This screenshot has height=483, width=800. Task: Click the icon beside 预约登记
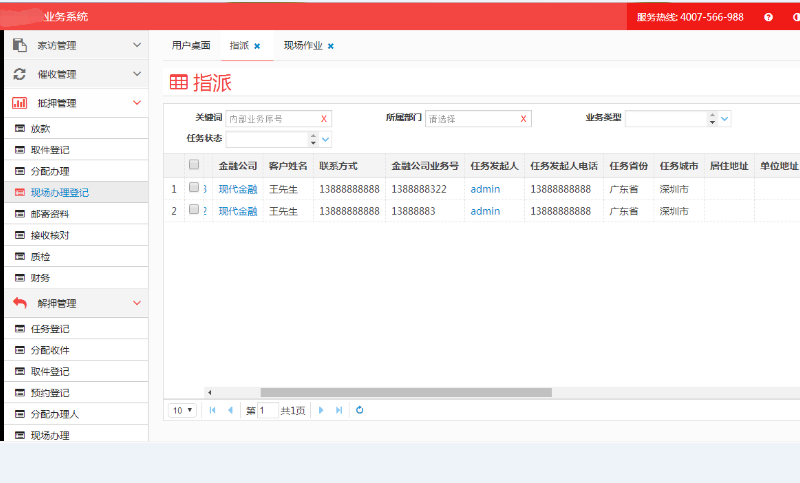20,393
